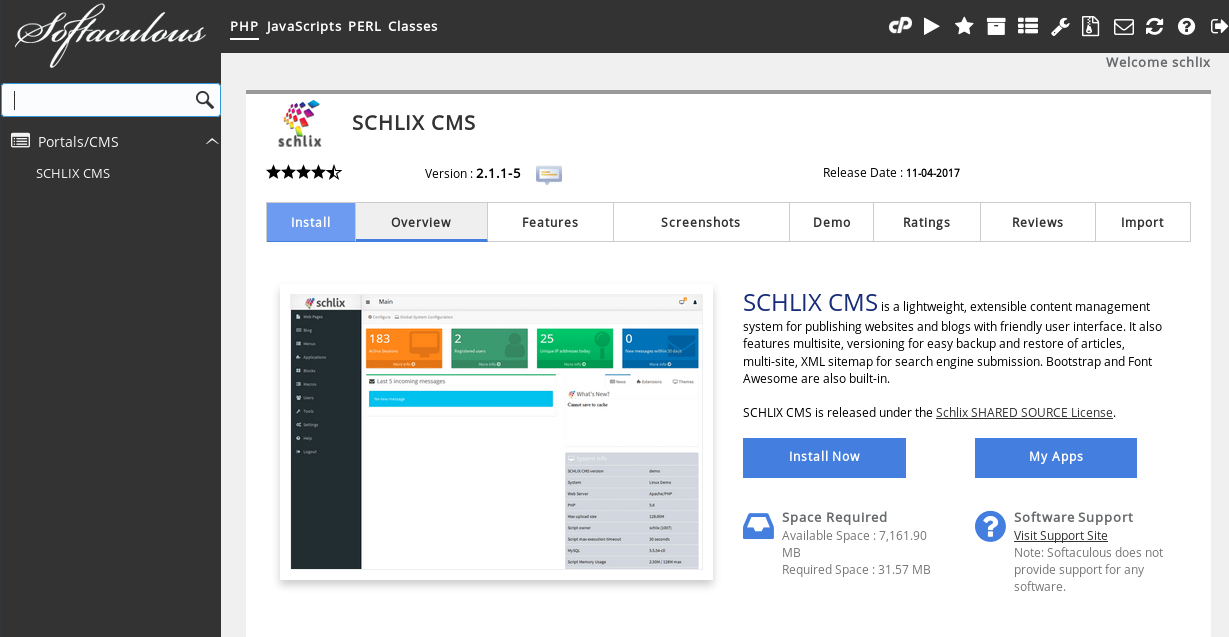Image resolution: width=1229 pixels, height=637 pixels.
Task: Switch to PERL scripts menu
Action: click(x=365, y=26)
